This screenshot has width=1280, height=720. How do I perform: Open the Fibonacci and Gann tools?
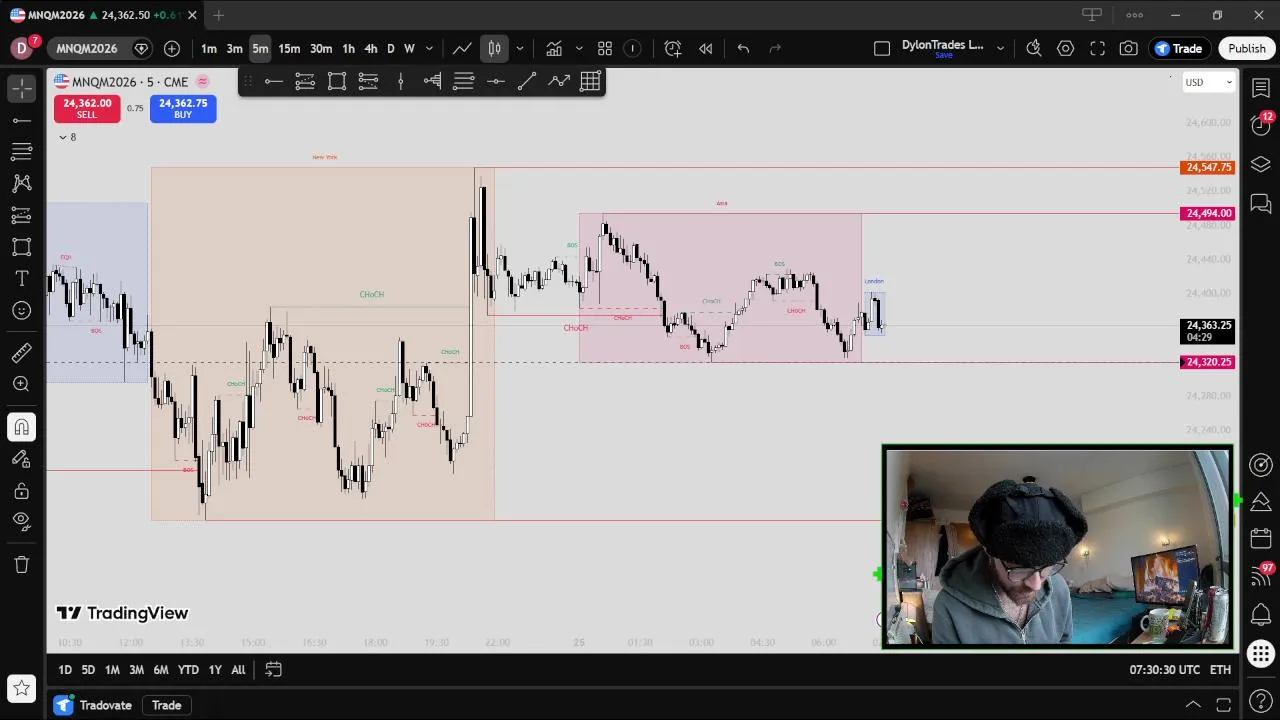[21, 152]
